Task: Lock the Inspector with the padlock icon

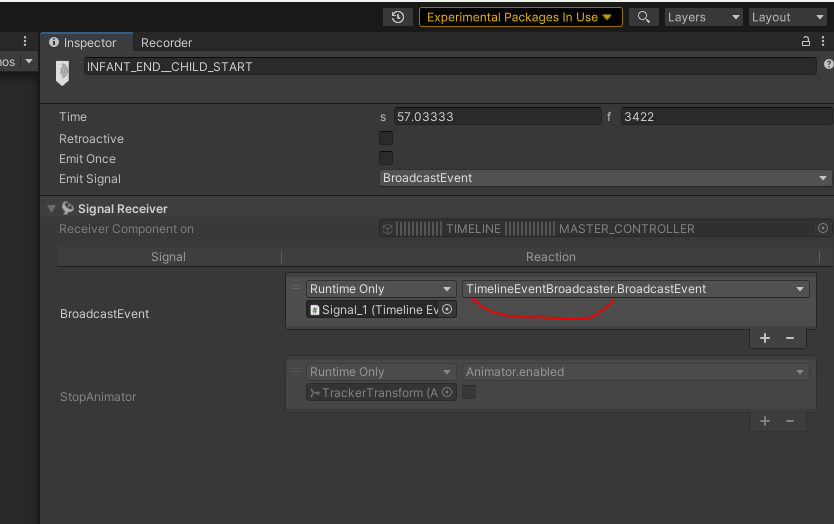Action: [x=806, y=42]
